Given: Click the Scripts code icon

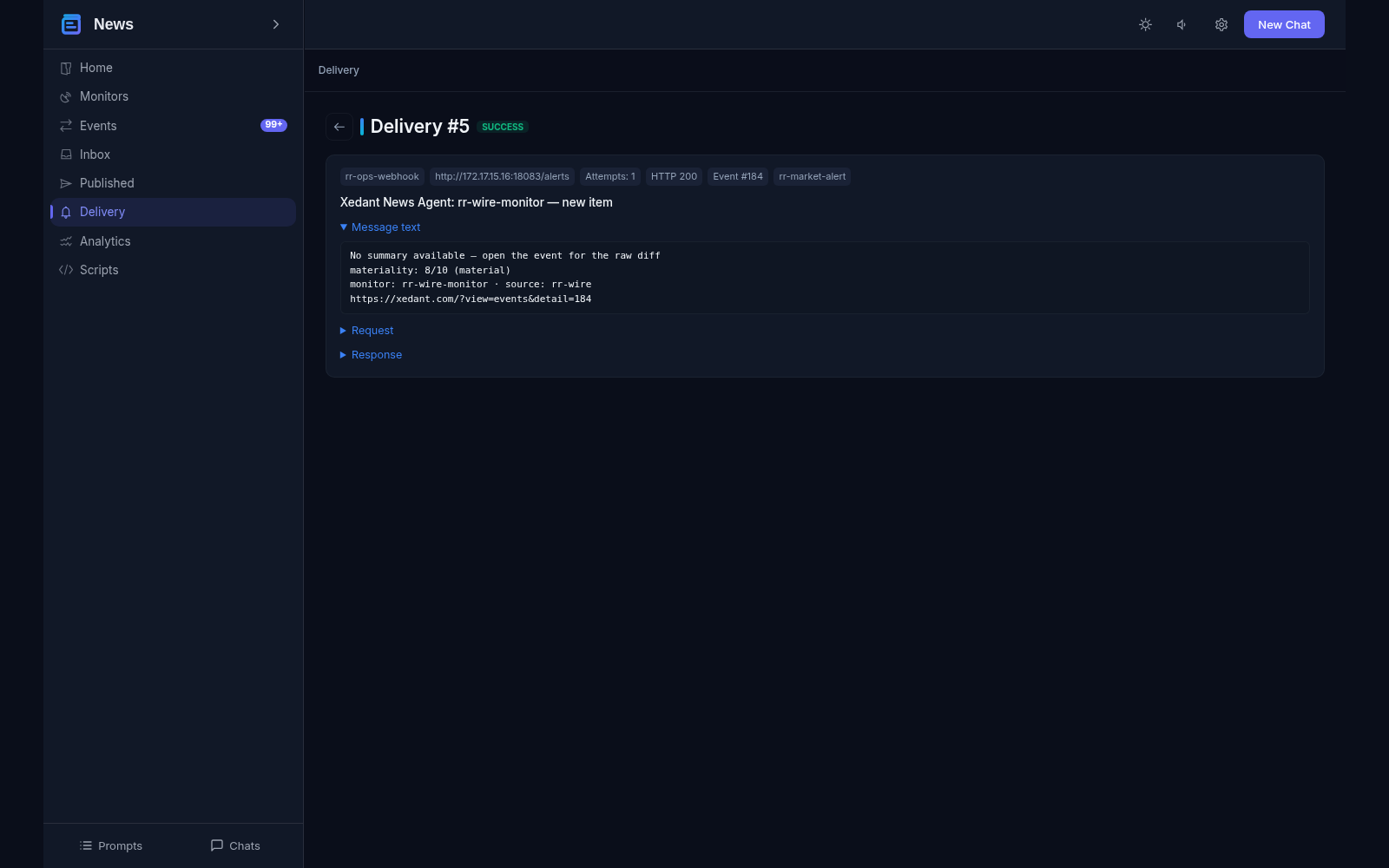Looking at the screenshot, I should [x=66, y=270].
